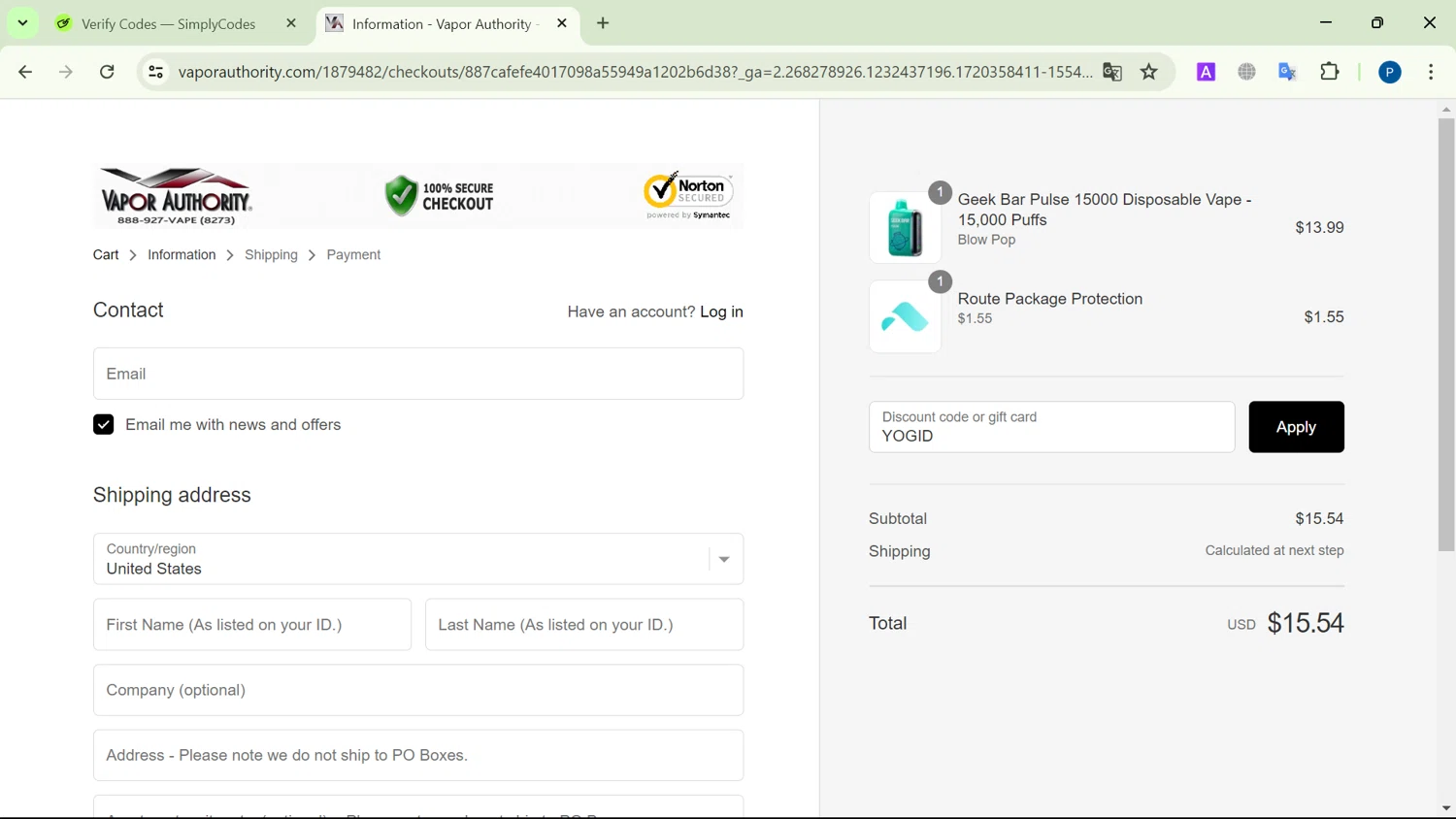Screen dimensions: 1456x819
Task: Close the Verify Codes SimplyCodes tab
Action: pyautogui.click(x=291, y=23)
